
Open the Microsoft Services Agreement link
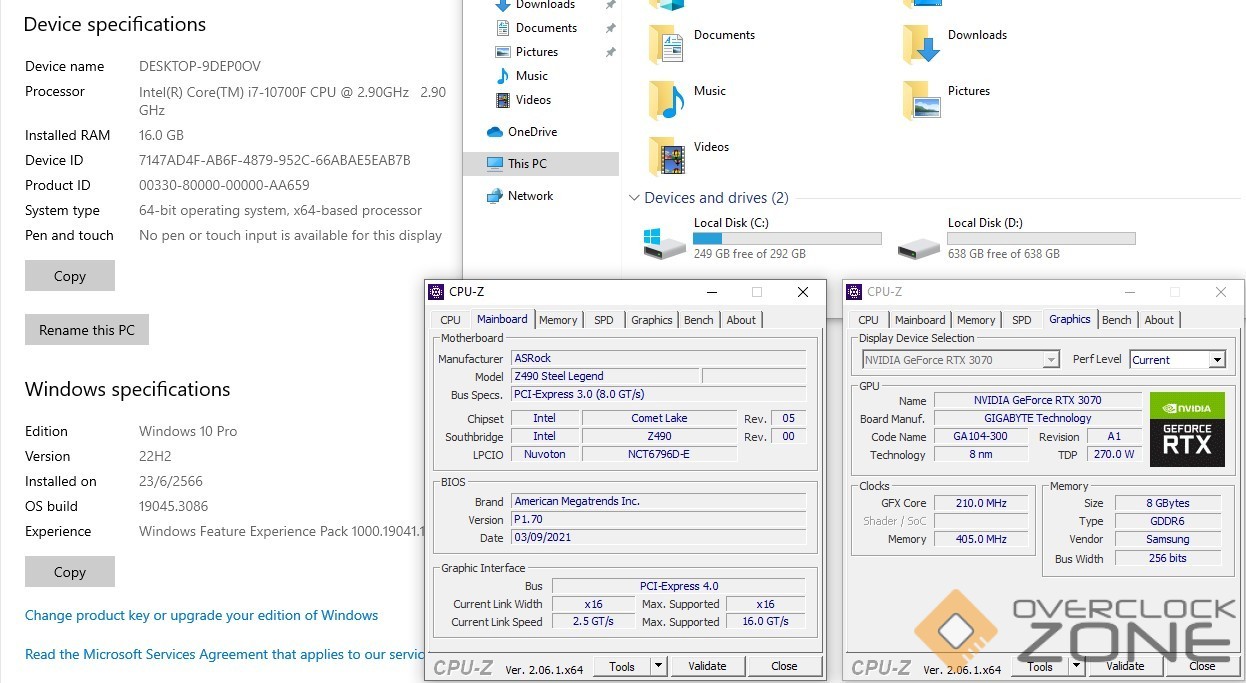[x=225, y=654]
